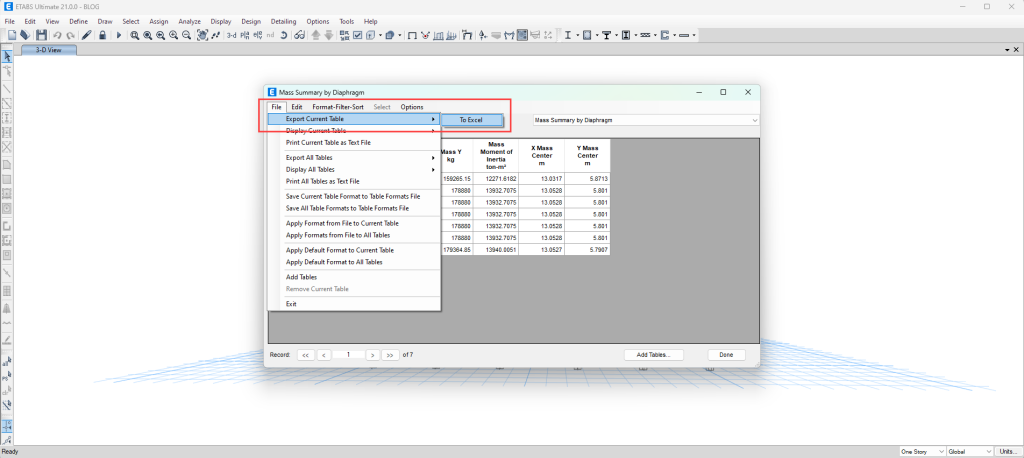Click the Move Up in List arrow
Screen dimensions: 1024x458
click(315, 35)
